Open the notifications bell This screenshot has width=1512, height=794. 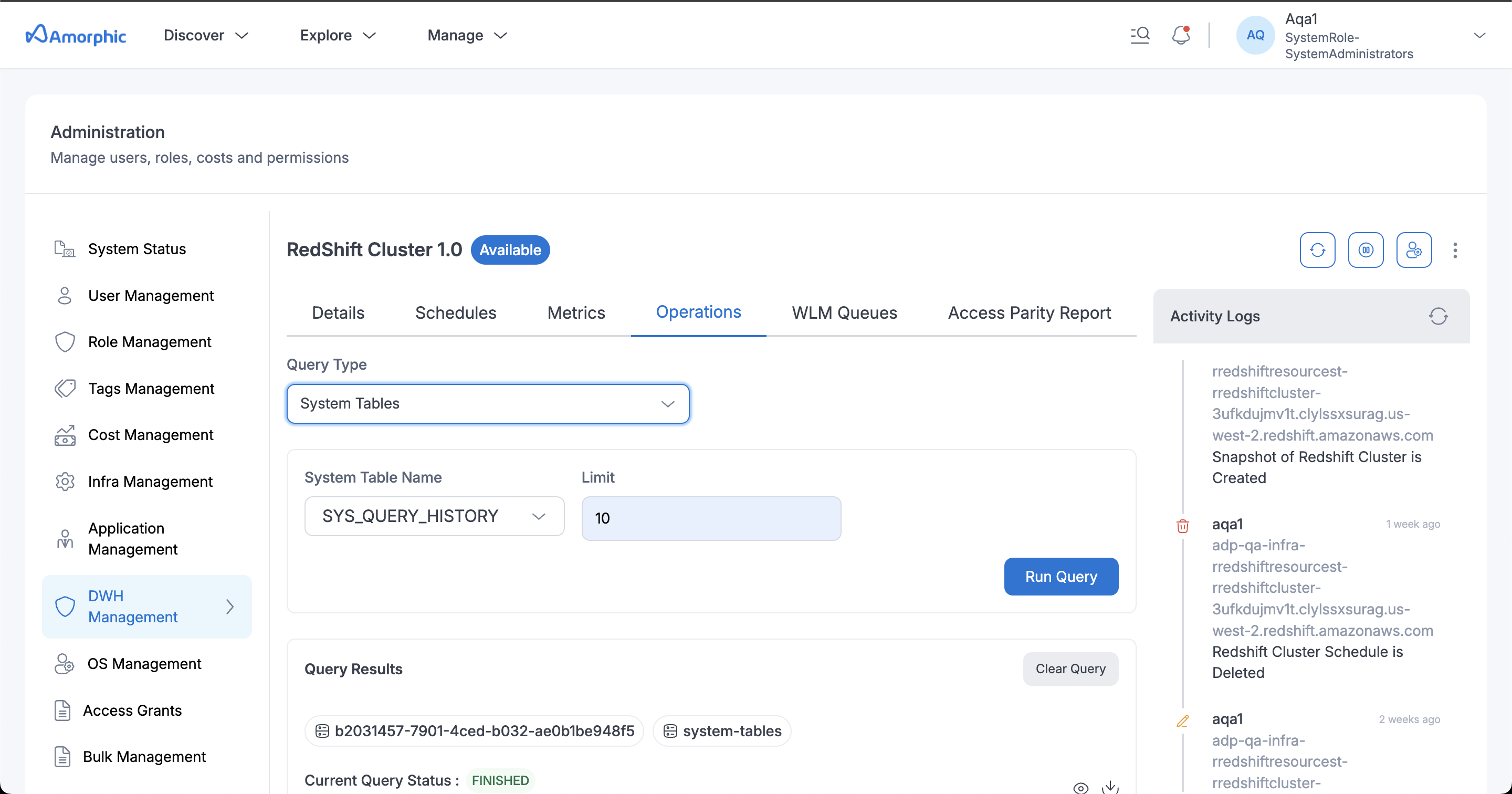pyautogui.click(x=1181, y=35)
